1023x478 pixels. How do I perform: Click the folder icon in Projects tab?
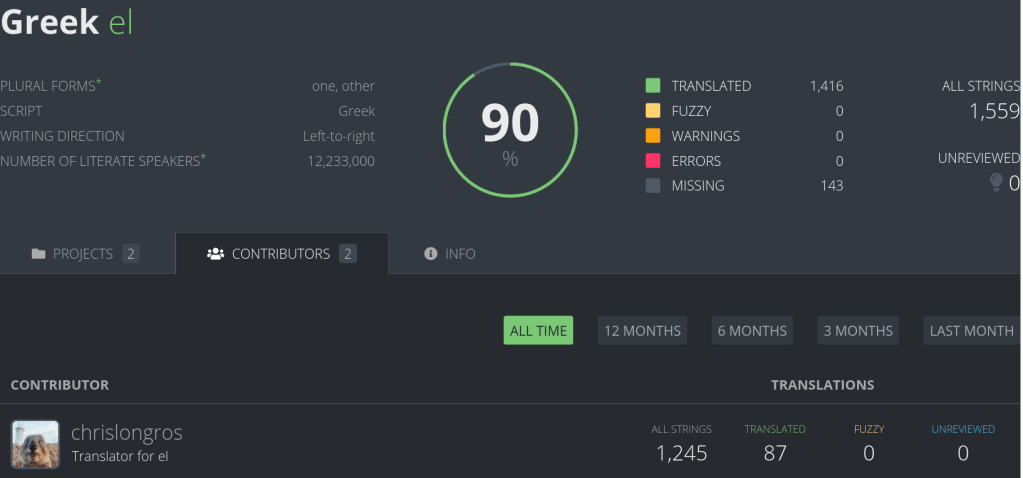click(x=39, y=254)
